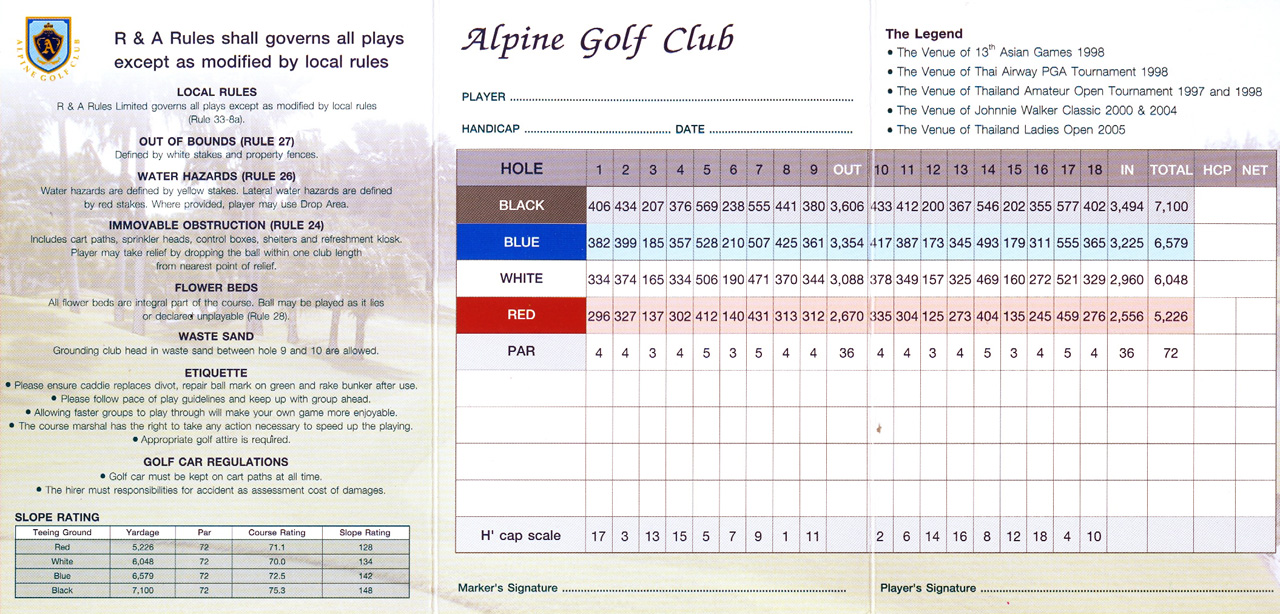Screen dimensions: 1280x614
Task: Select the BLUE tee row label
Action: click(x=521, y=242)
